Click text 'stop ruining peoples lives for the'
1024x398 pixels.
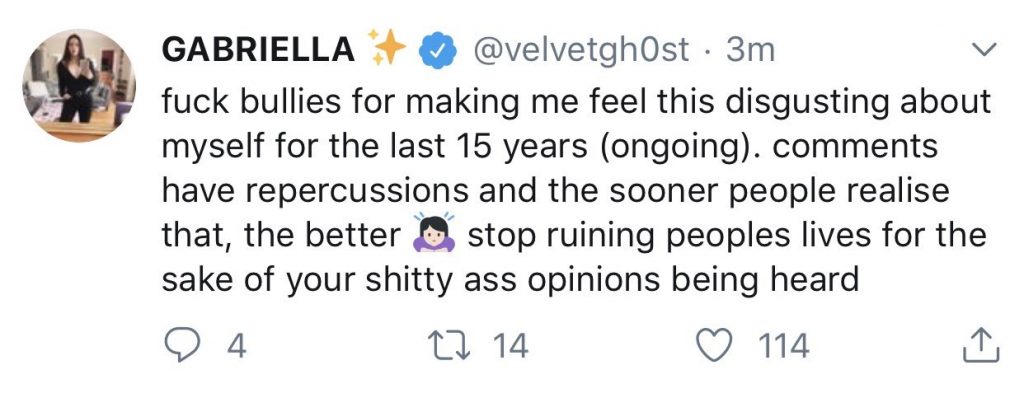click(727, 235)
